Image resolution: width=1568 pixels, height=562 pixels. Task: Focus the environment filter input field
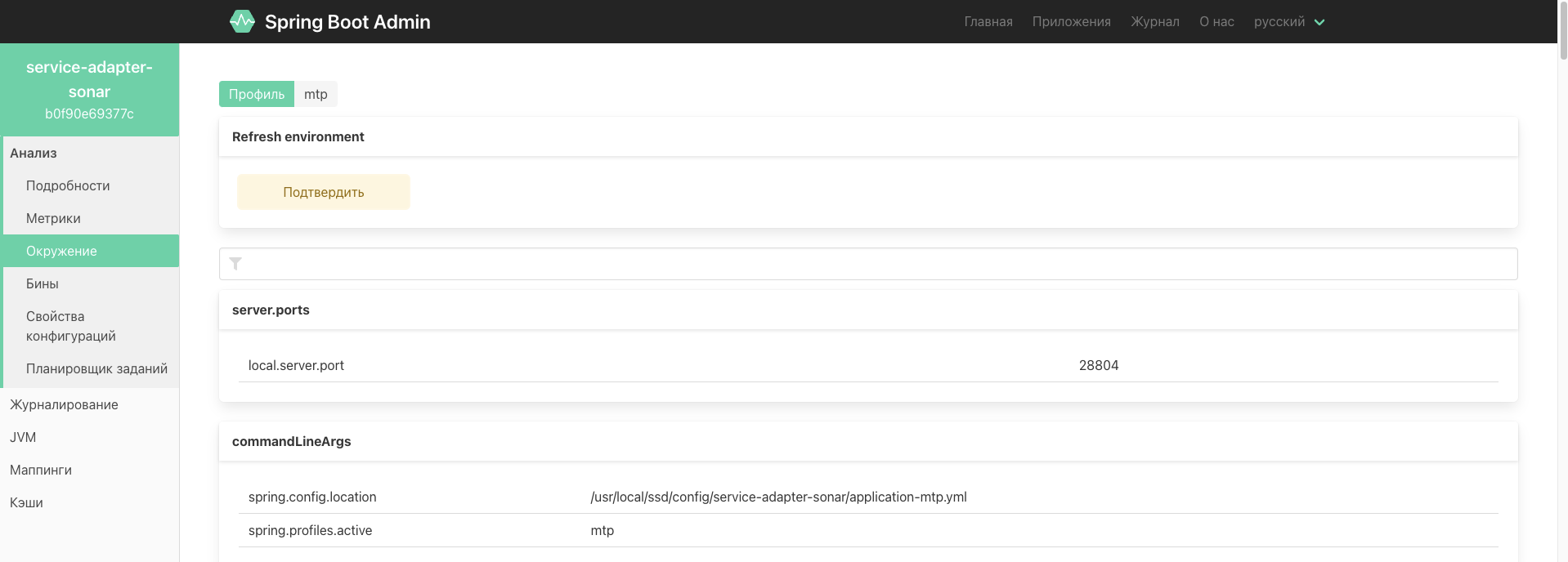click(x=868, y=264)
